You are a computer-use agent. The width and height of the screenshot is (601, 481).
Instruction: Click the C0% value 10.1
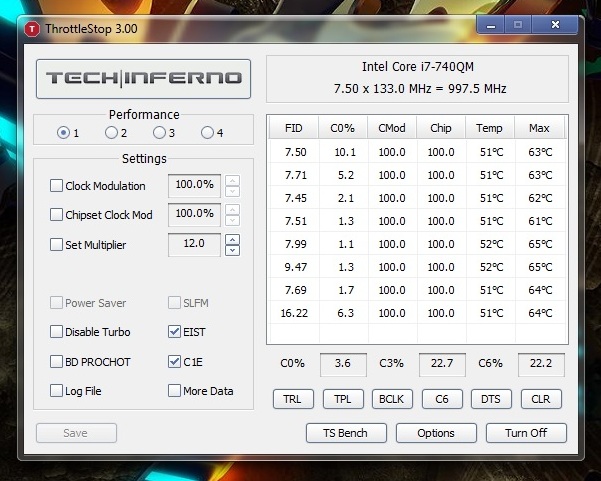(x=345, y=152)
